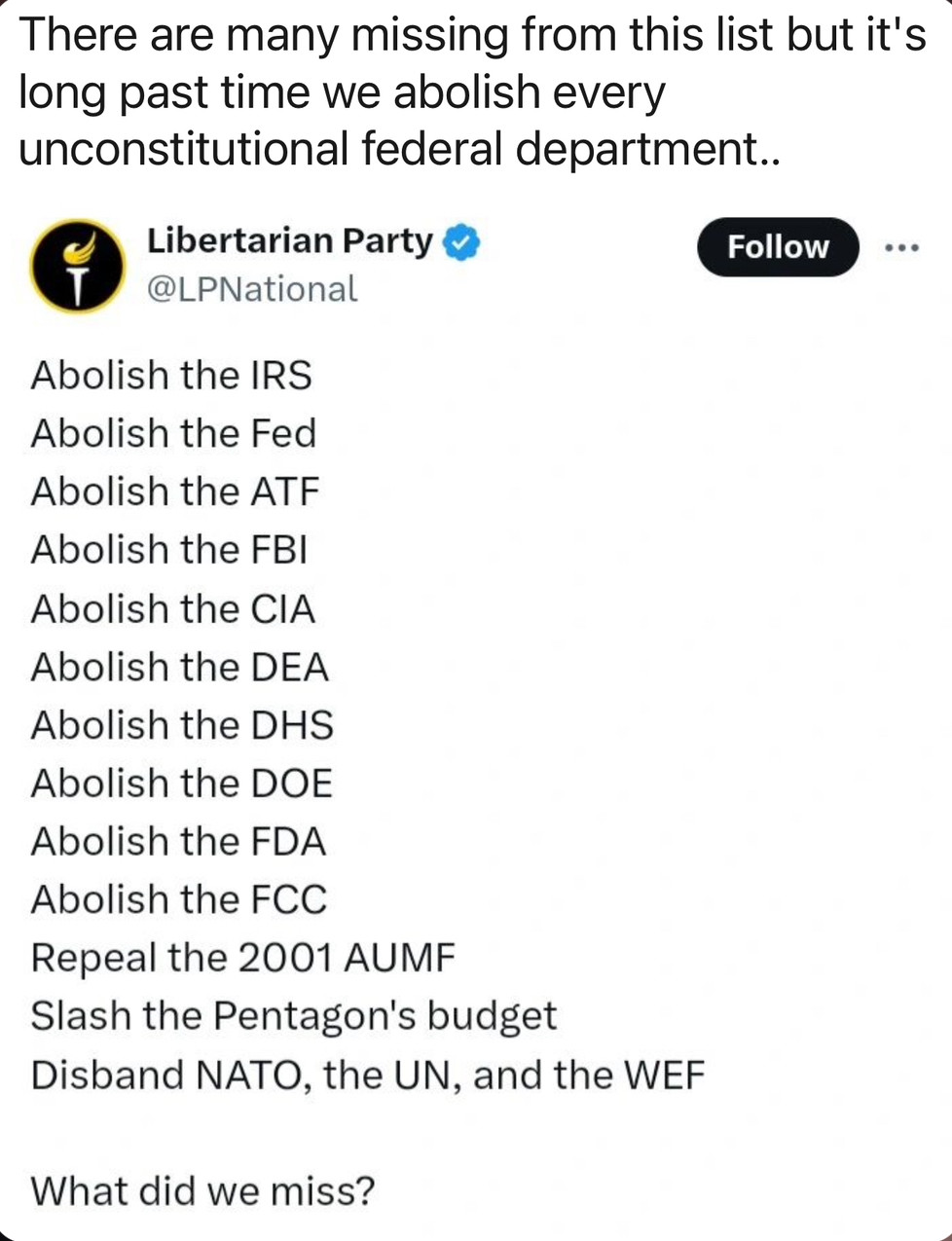Click on "Abolish the FBI" text
Image resolution: width=952 pixels, height=1241 pixels.
click(169, 550)
